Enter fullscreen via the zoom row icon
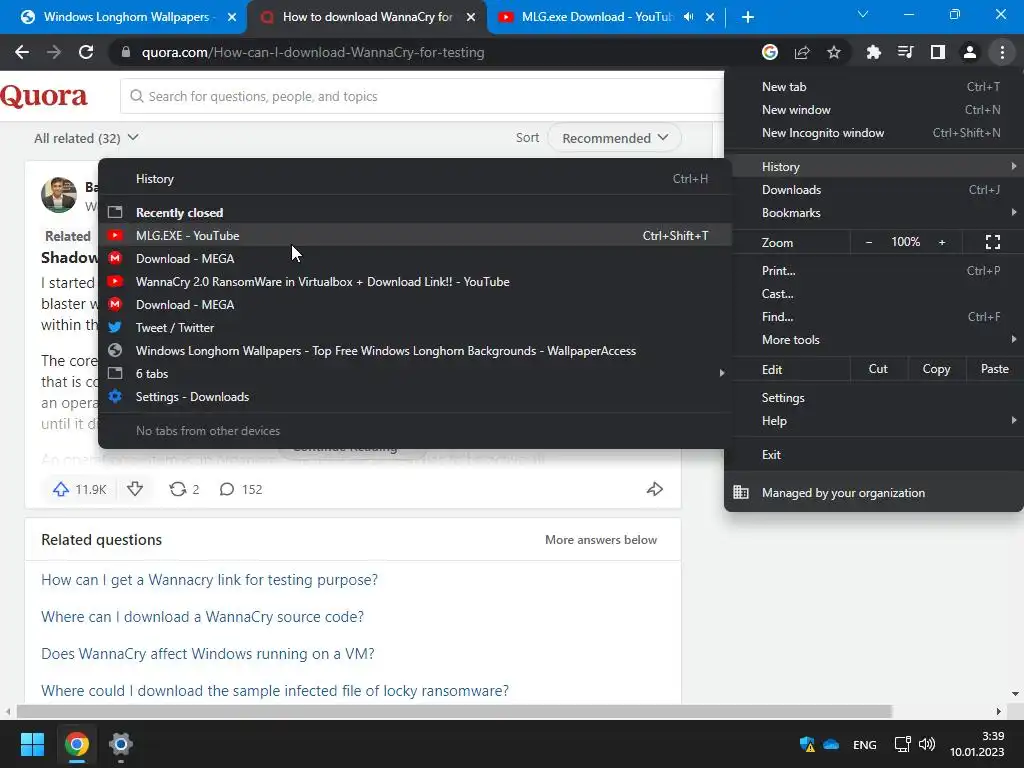This screenshot has height=768, width=1024. tap(993, 242)
